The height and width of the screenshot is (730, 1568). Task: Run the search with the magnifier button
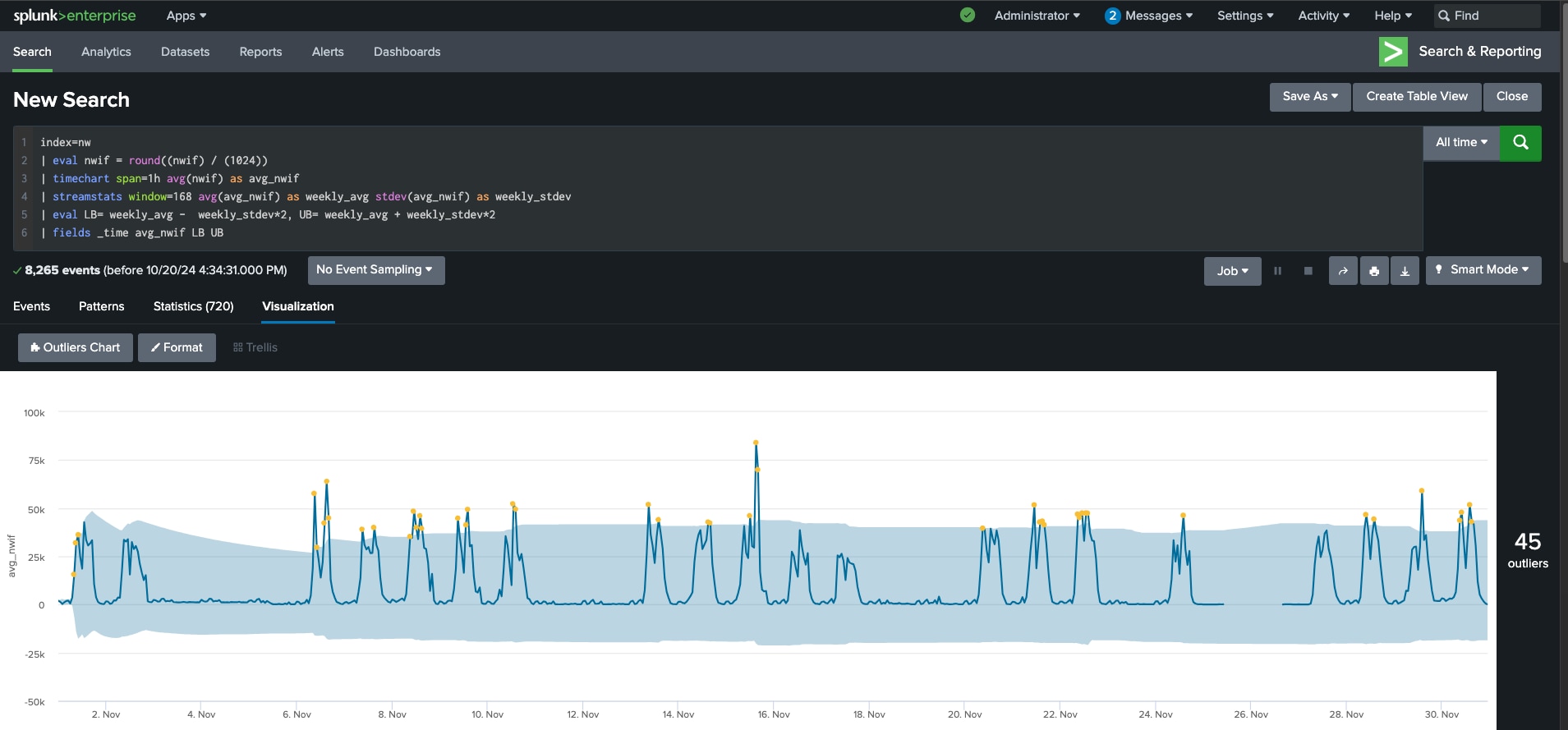point(1520,143)
